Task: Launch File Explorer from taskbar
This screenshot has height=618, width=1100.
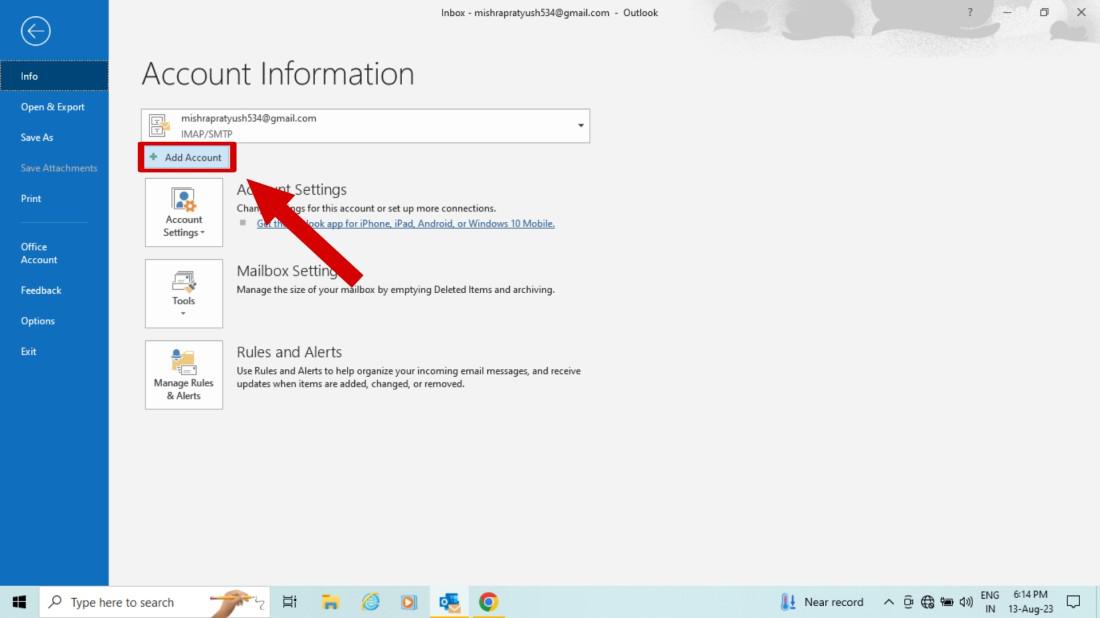Action: [x=330, y=602]
